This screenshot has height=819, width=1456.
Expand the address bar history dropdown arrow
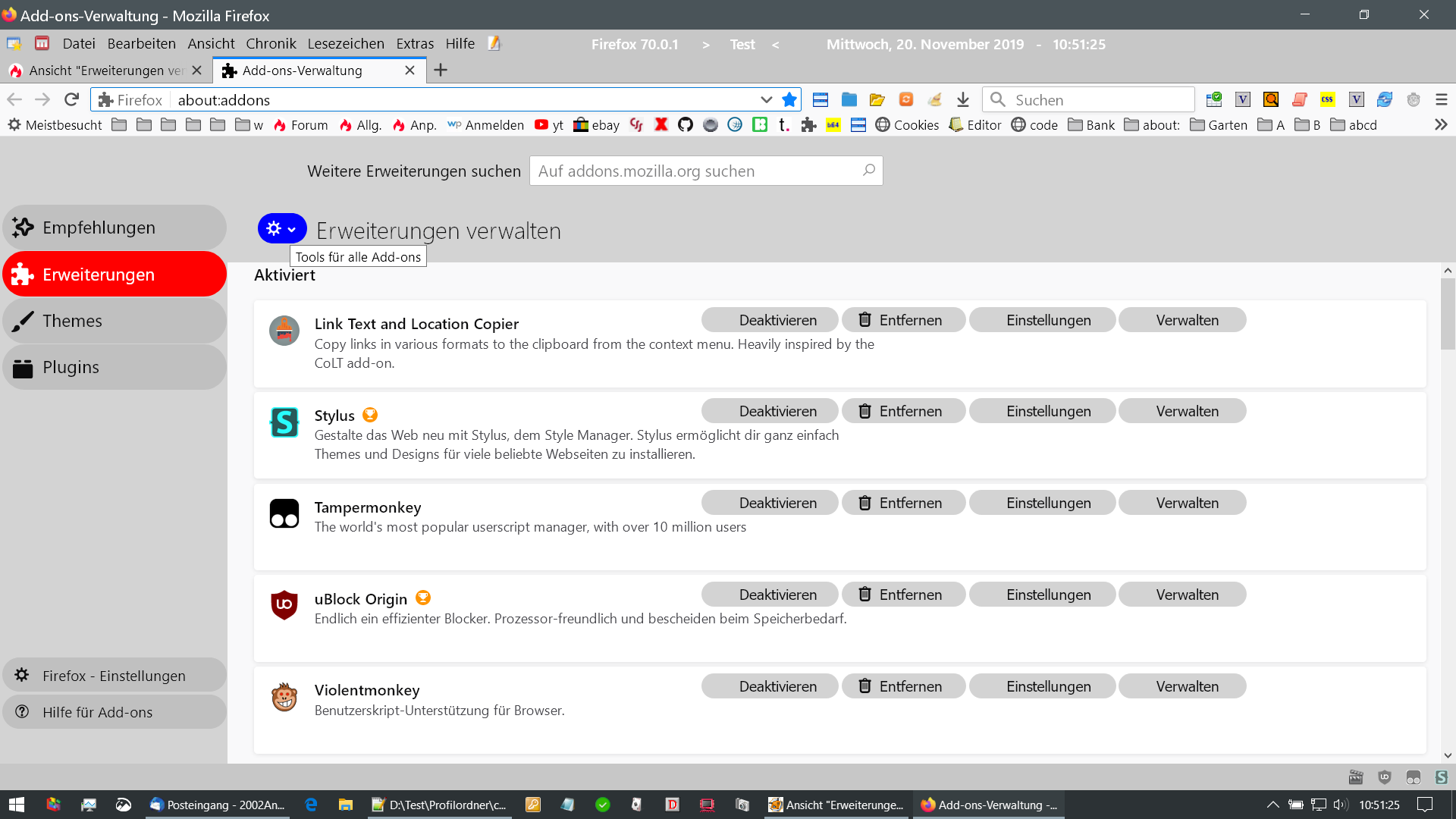(x=766, y=99)
